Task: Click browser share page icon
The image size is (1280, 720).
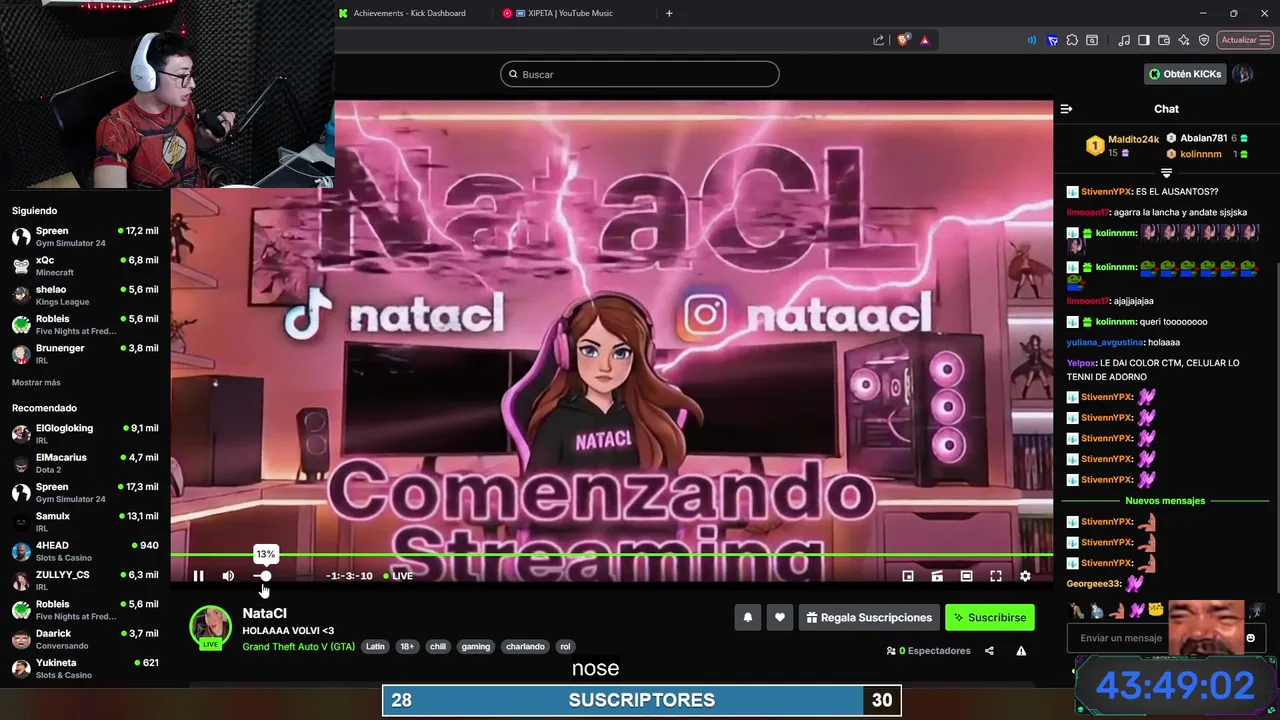Action: point(878,40)
